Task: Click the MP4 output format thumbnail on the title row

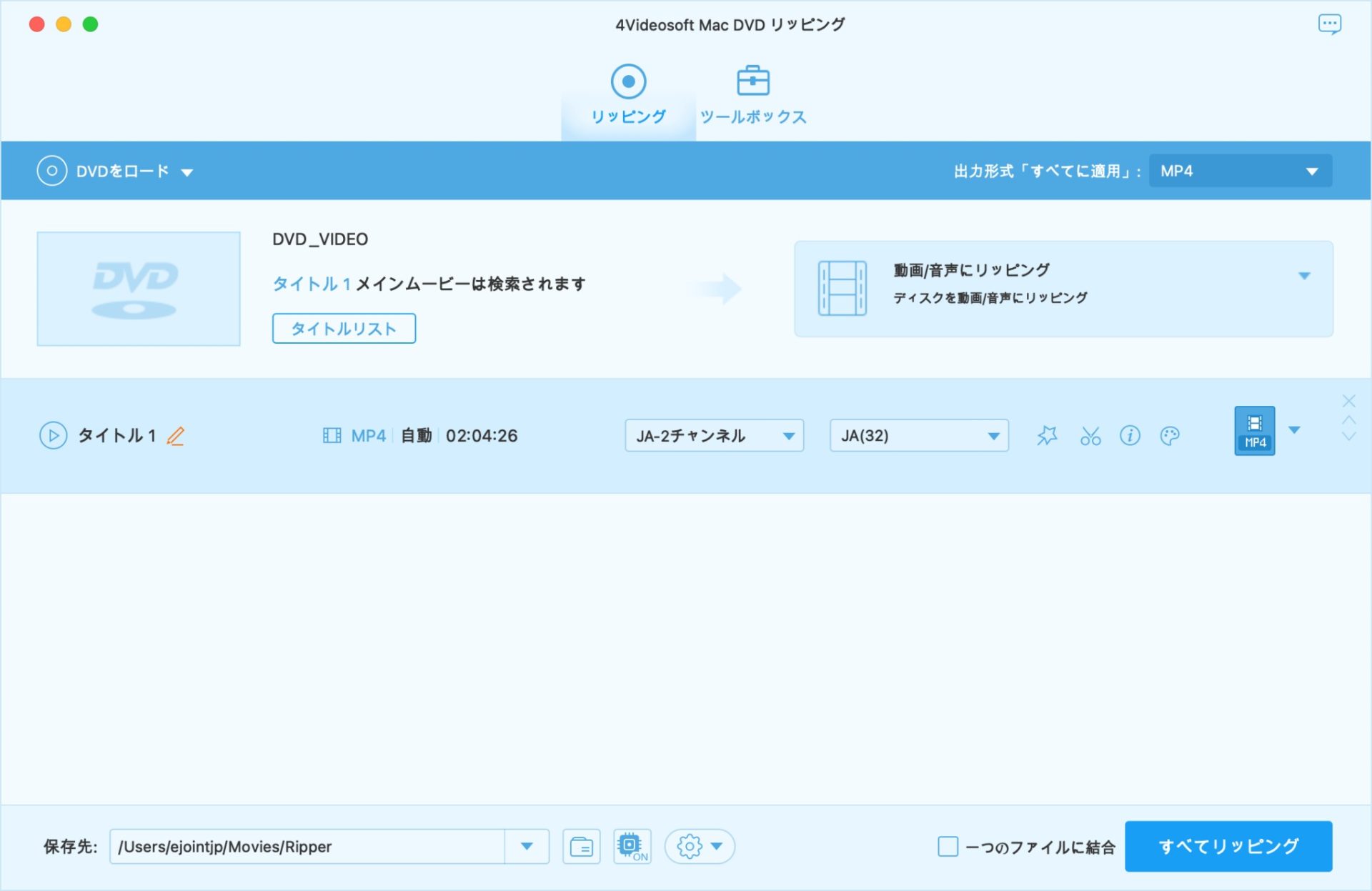Action: (x=1254, y=432)
